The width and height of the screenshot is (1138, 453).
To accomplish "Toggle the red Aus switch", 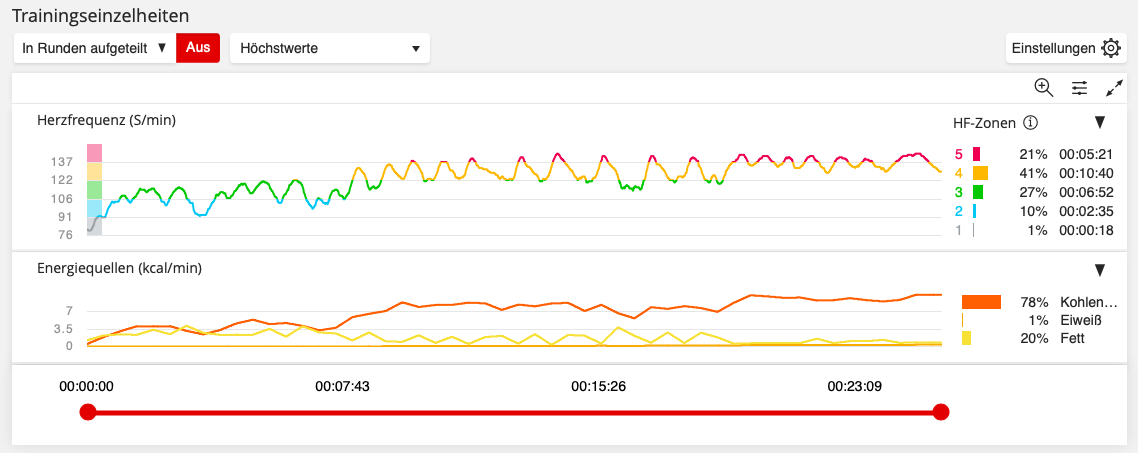I will click(198, 48).
